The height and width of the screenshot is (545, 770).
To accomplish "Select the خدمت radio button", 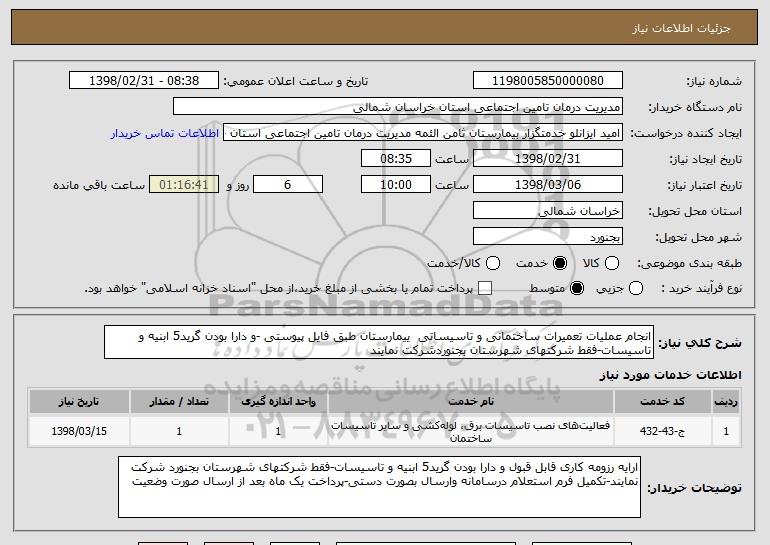I will (x=560, y=263).
